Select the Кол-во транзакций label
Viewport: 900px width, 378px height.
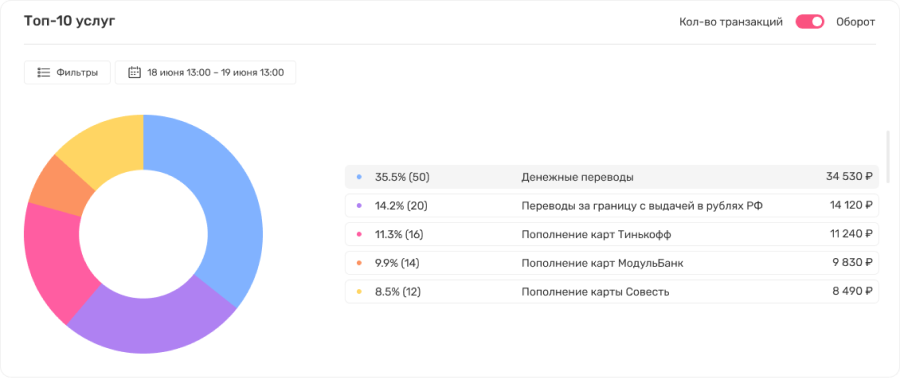tap(731, 22)
